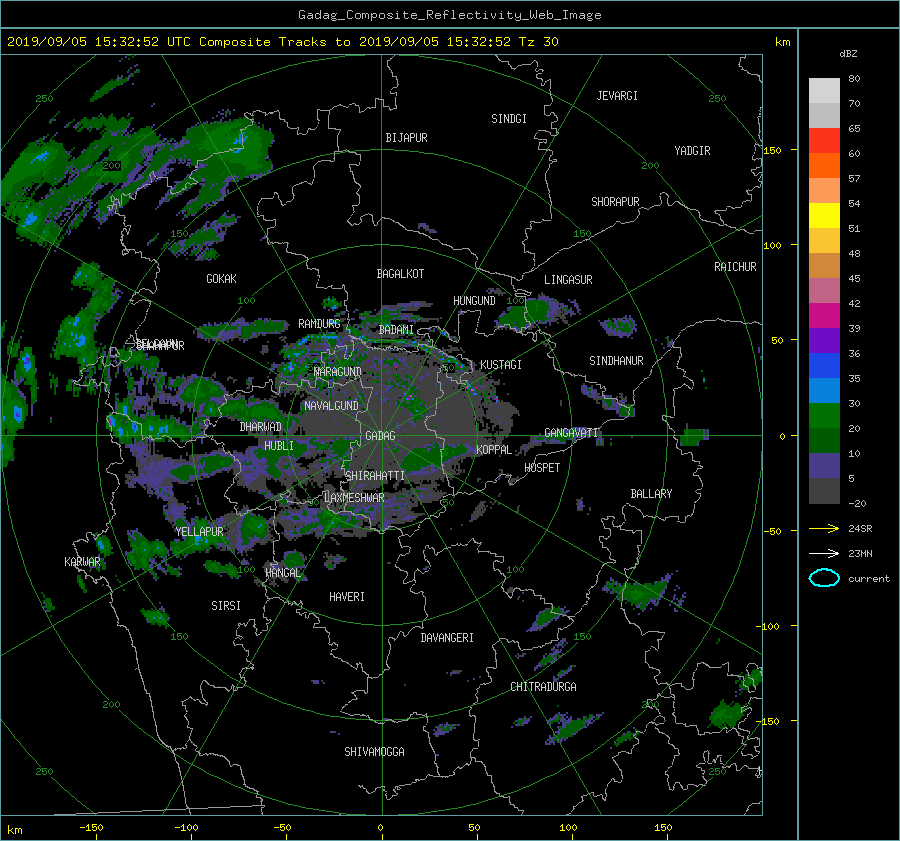Viewport: 900px width, 841px height.
Task: Click the GOKAK city label
Action: click(221, 278)
